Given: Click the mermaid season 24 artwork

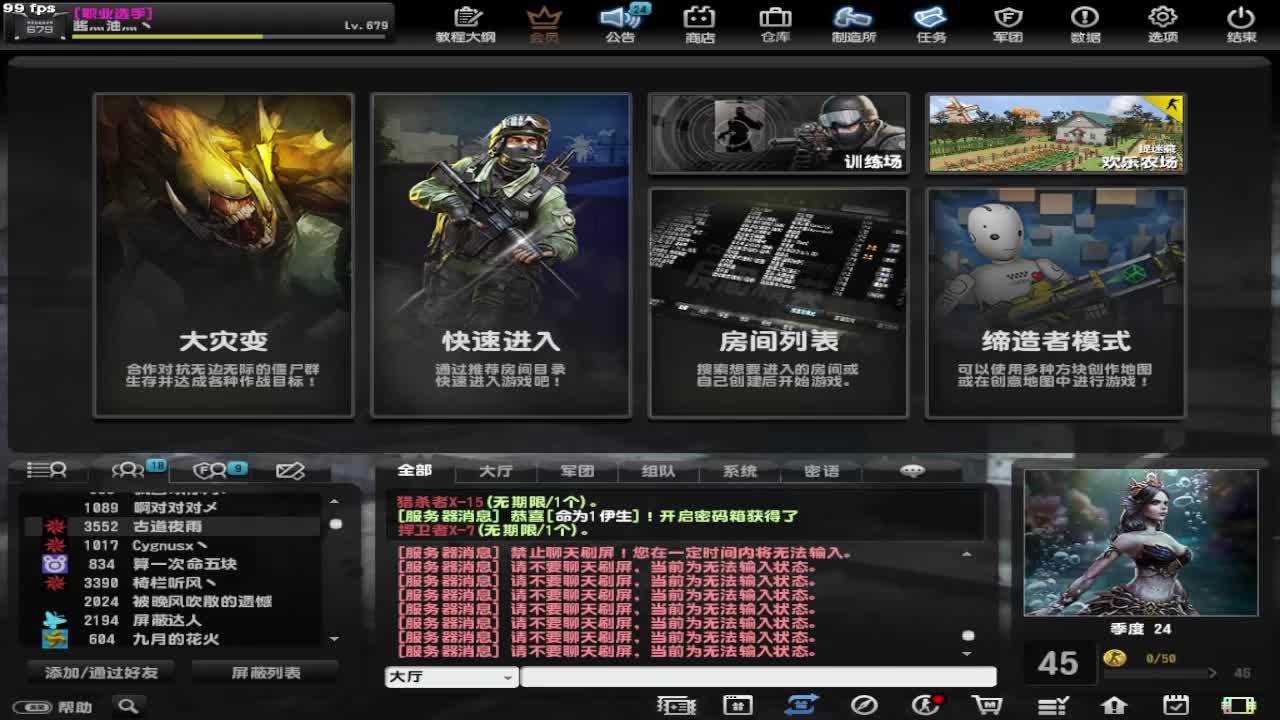Looking at the screenshot, I should coord(1141,543).
